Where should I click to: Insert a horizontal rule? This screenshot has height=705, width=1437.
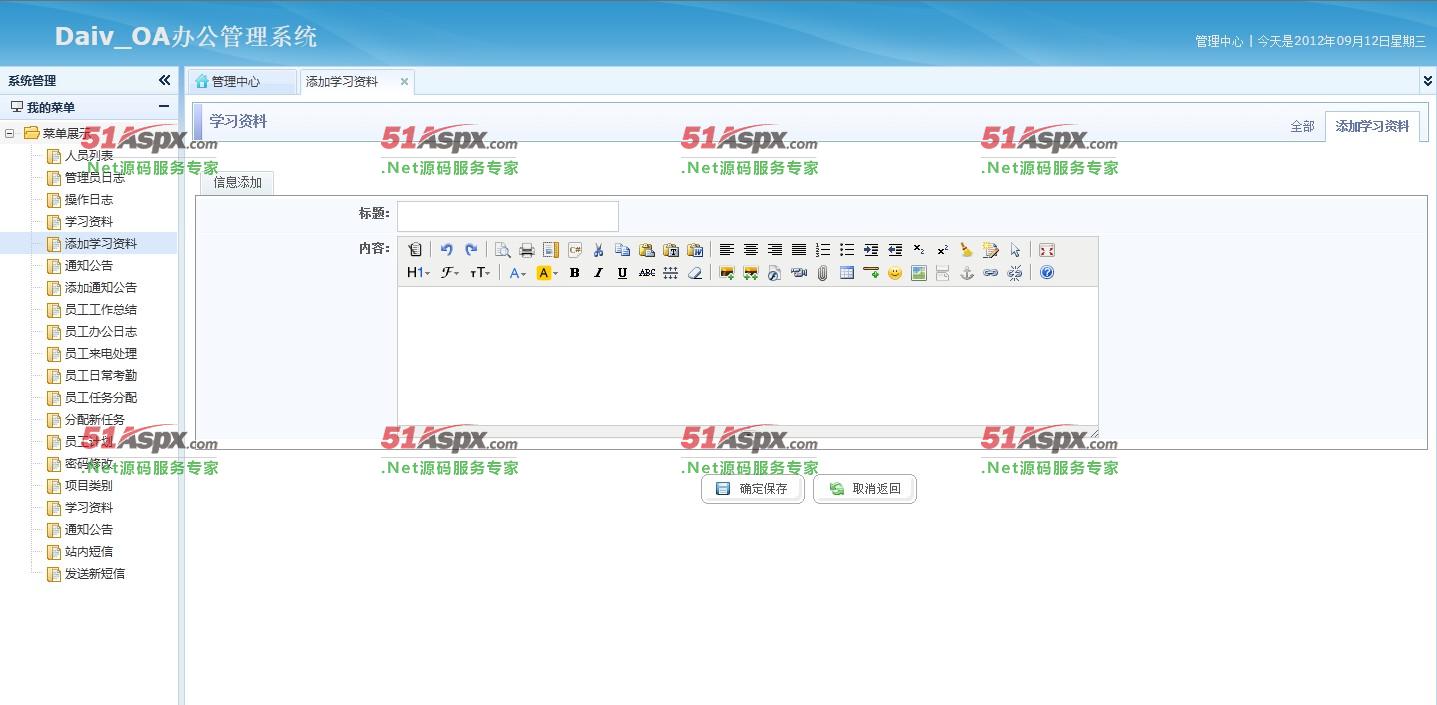(871, 273)
